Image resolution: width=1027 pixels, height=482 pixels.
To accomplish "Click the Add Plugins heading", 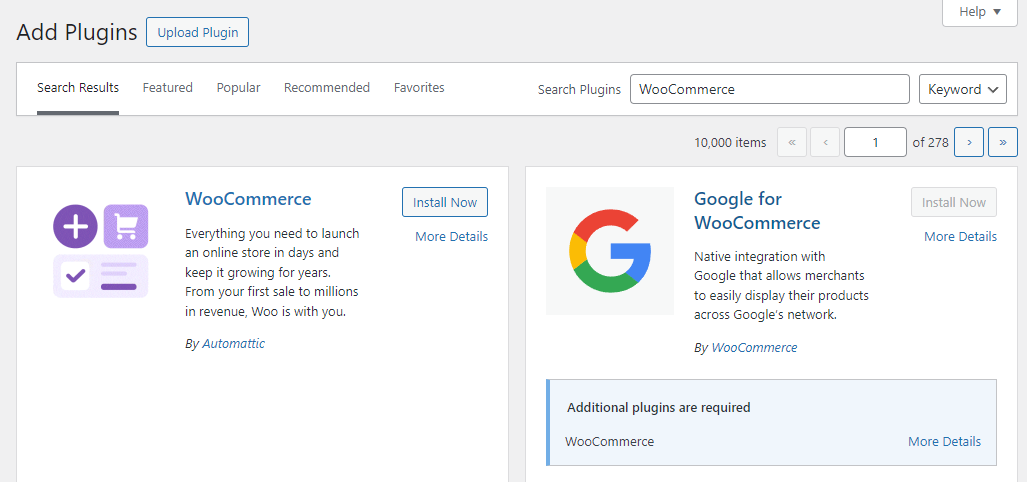I will point(77,32).
